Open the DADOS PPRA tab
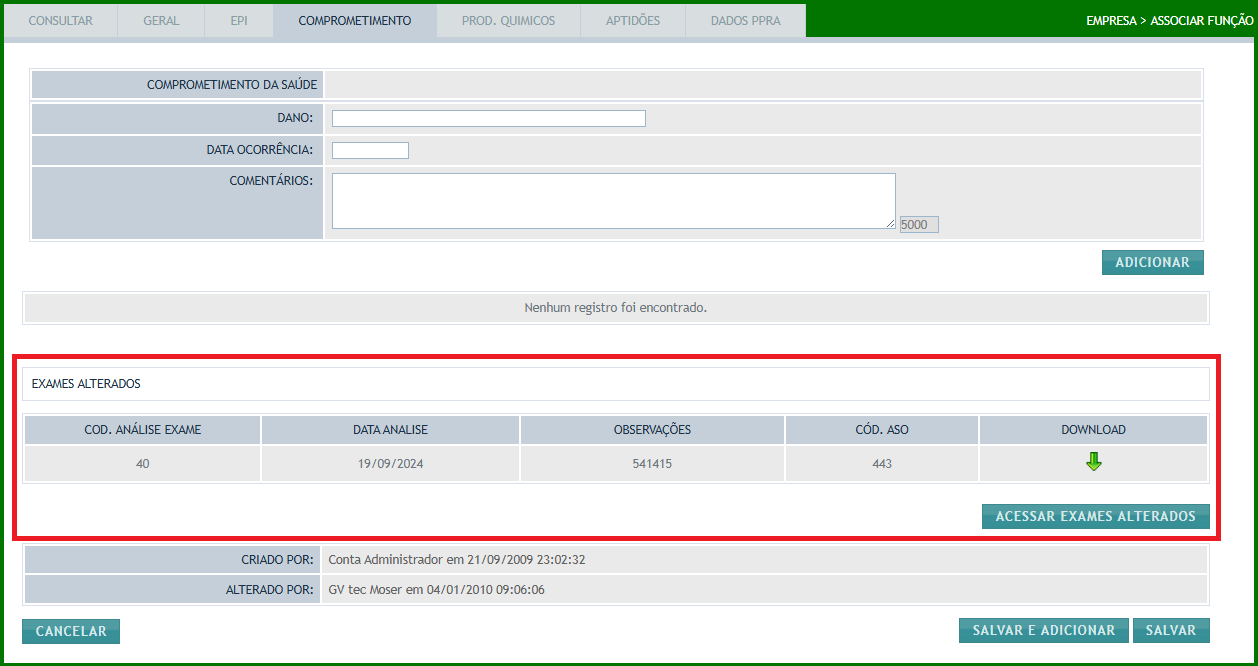 click(746, 21)
